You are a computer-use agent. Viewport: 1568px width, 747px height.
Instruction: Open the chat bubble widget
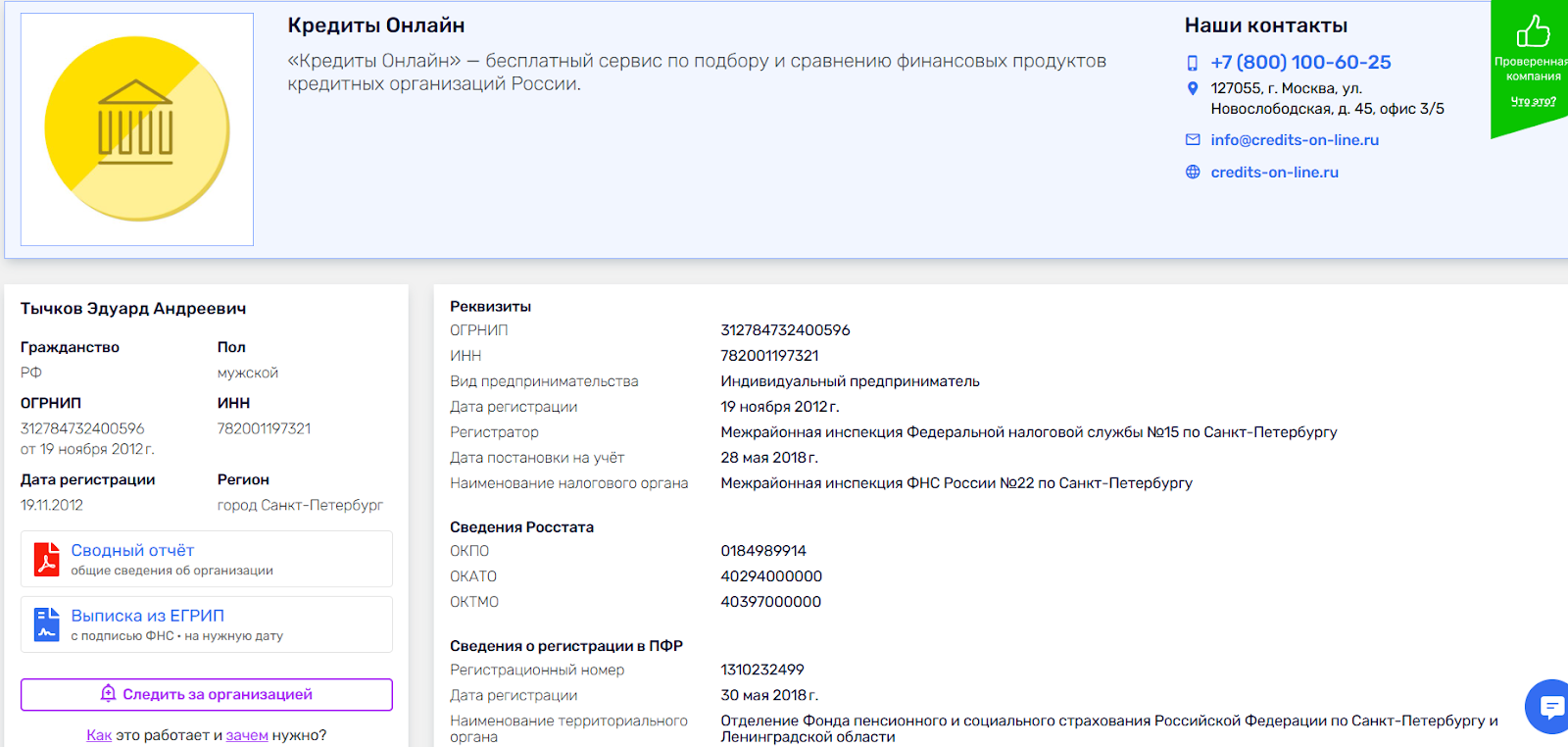(1551, 706)
